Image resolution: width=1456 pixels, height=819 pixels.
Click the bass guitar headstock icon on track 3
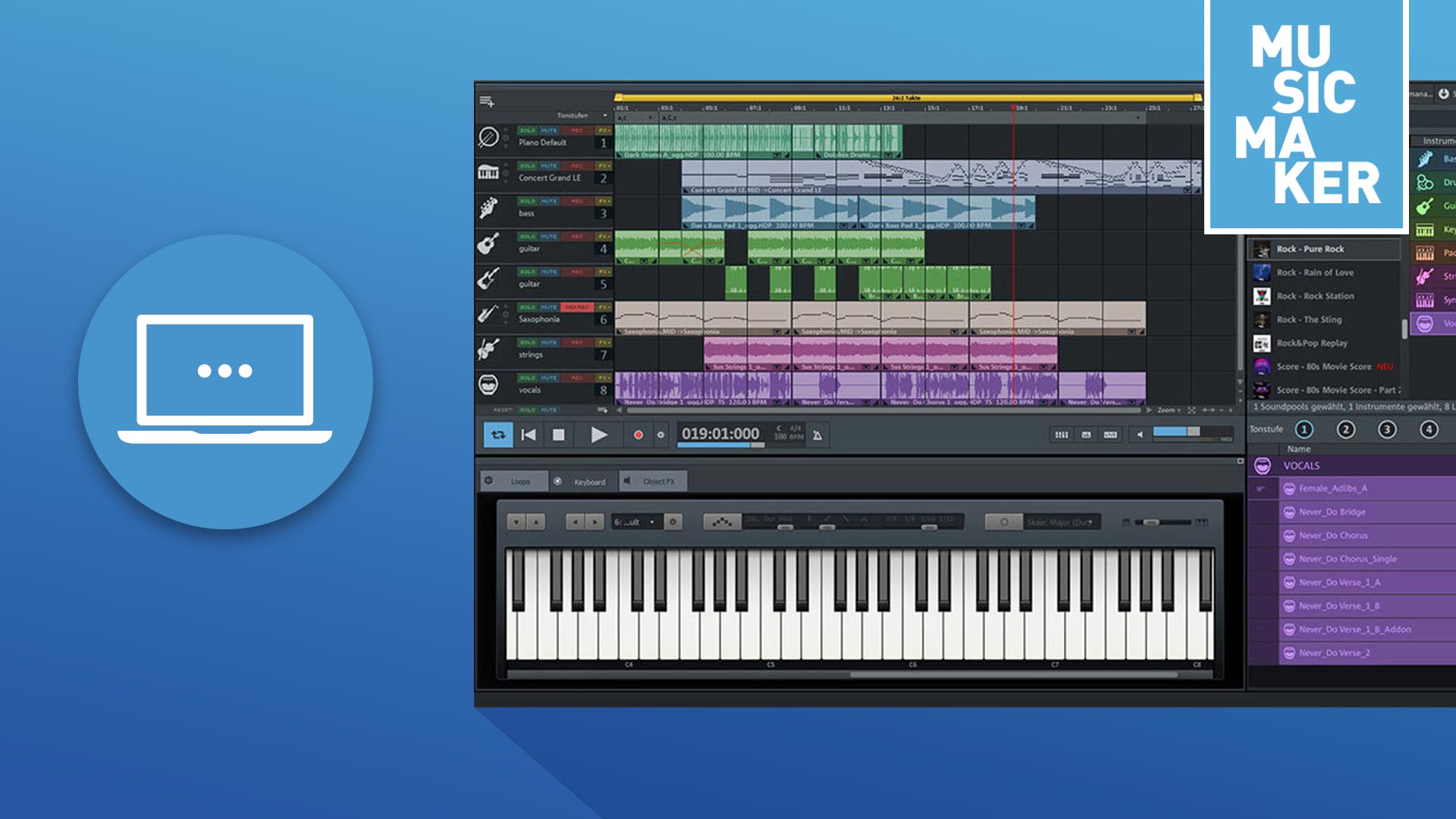click(x=488, y=208)
